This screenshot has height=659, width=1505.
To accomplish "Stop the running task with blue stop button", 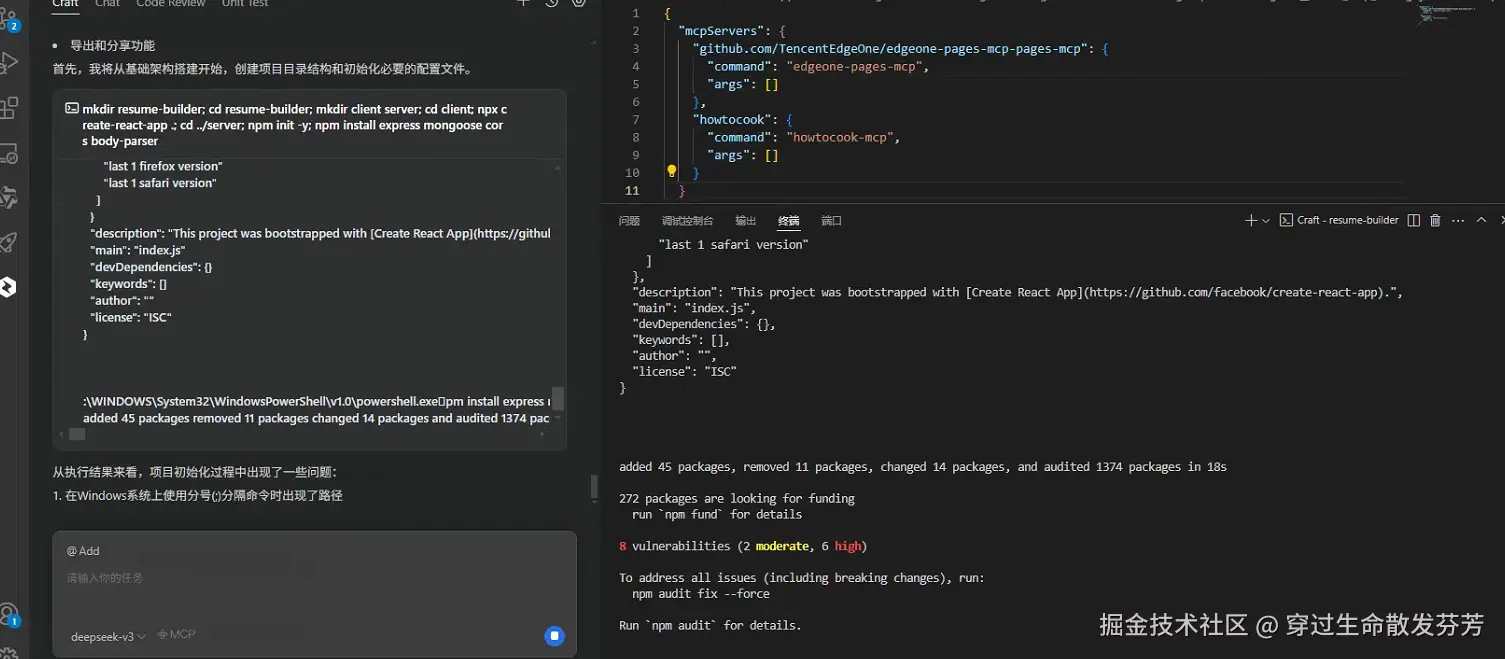I will [554, 636].
